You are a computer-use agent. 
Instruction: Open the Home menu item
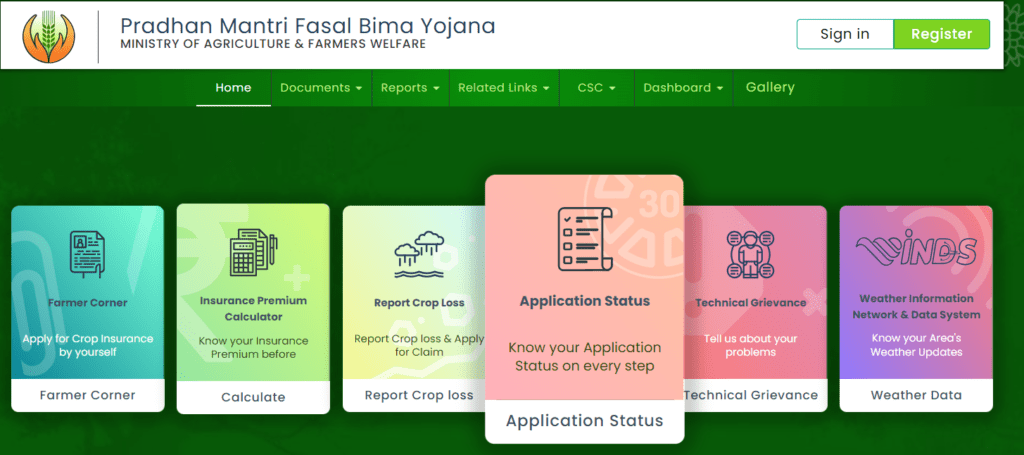pos(233,87)
